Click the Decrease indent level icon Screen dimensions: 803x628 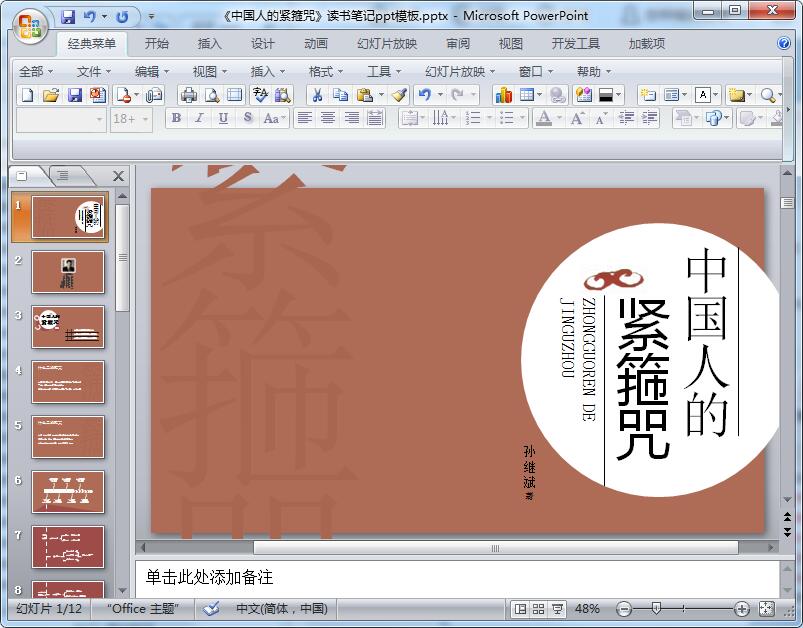[x=626, y=118]
